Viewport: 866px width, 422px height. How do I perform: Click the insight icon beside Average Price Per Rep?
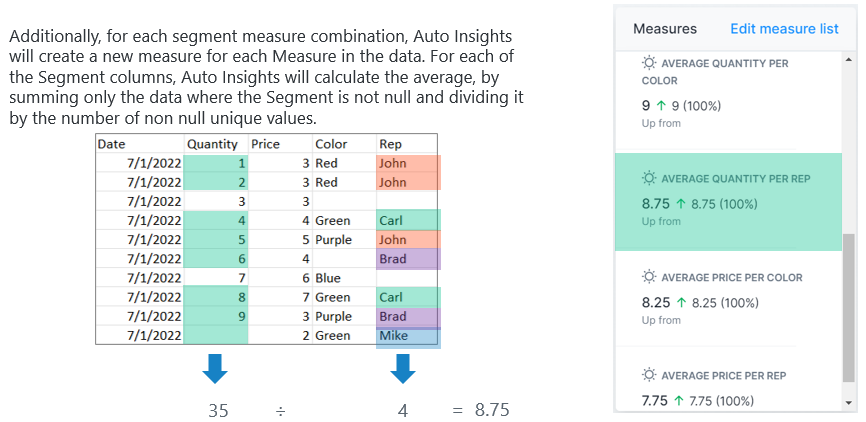[648, 376]
